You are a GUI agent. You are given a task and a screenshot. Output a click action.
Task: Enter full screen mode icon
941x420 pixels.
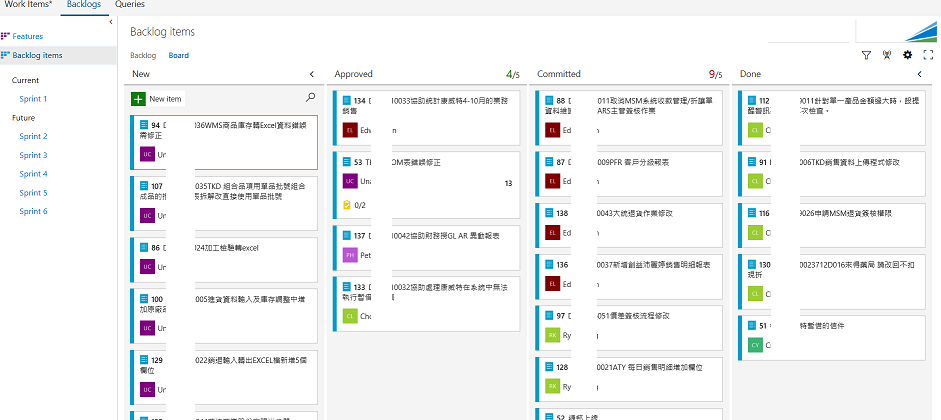tap(928, 55)
